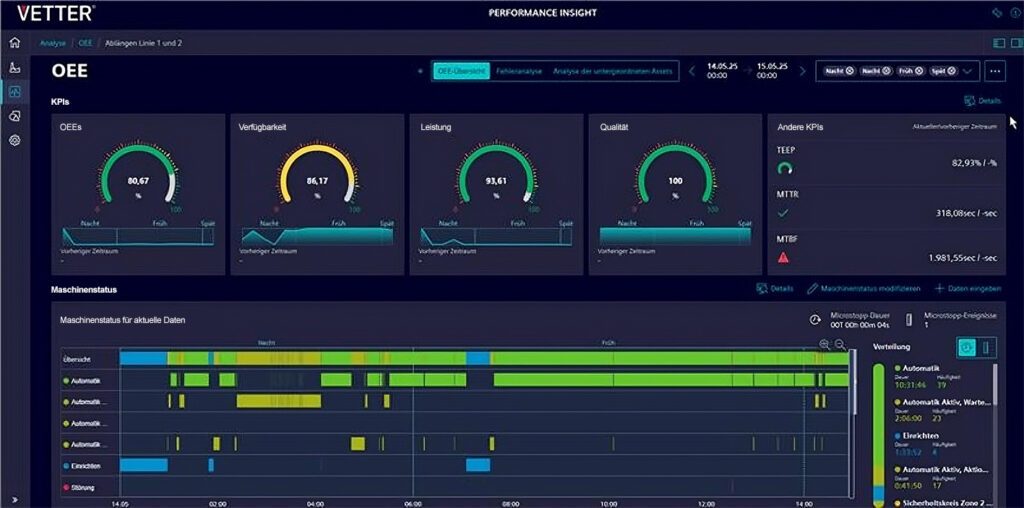Open the settings gear in left sidebar

click(x=14, y=141)
